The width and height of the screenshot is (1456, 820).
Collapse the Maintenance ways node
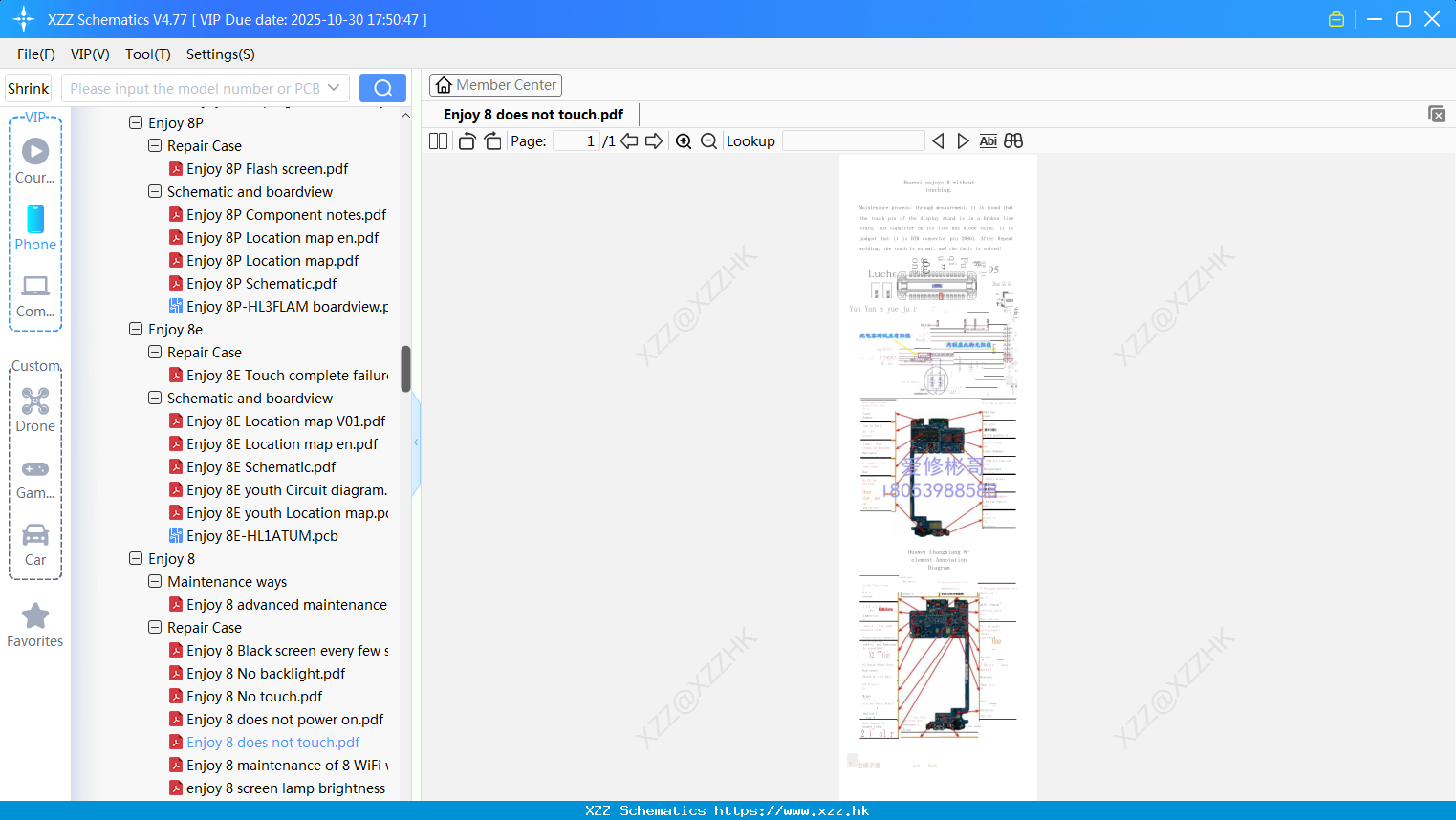pos(155,581)
